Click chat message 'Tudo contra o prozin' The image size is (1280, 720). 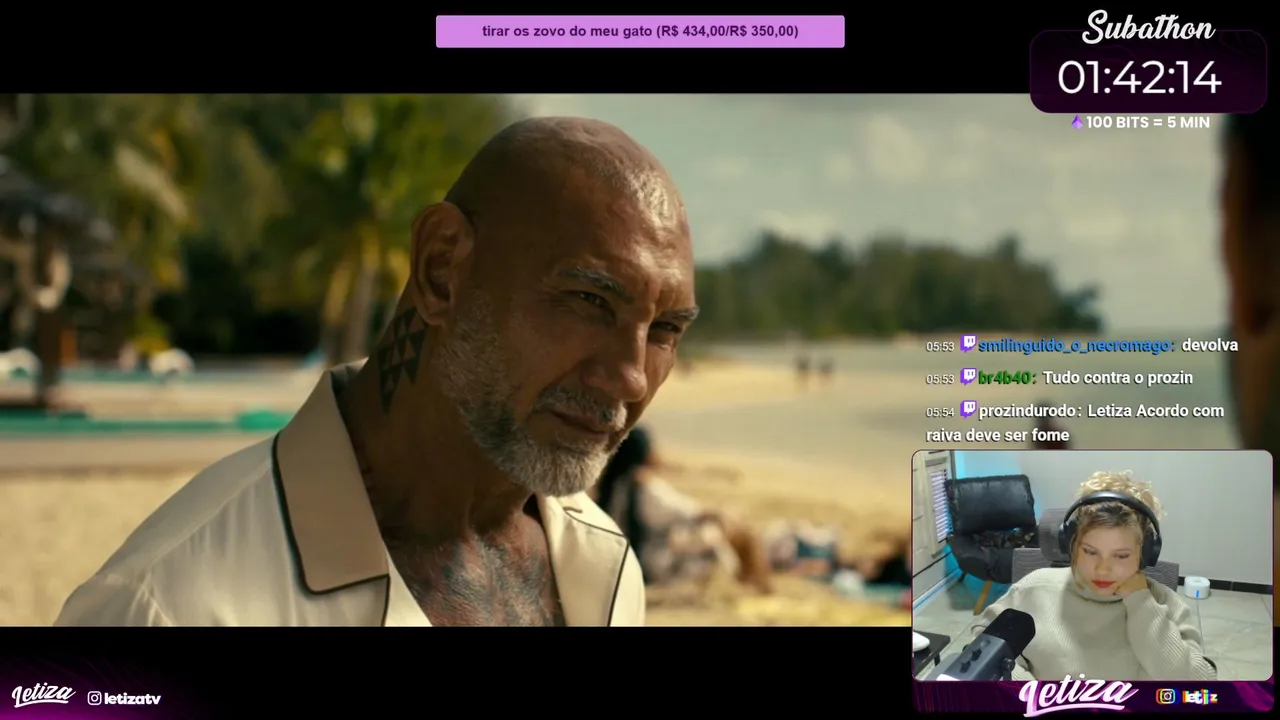(1117, 378)
